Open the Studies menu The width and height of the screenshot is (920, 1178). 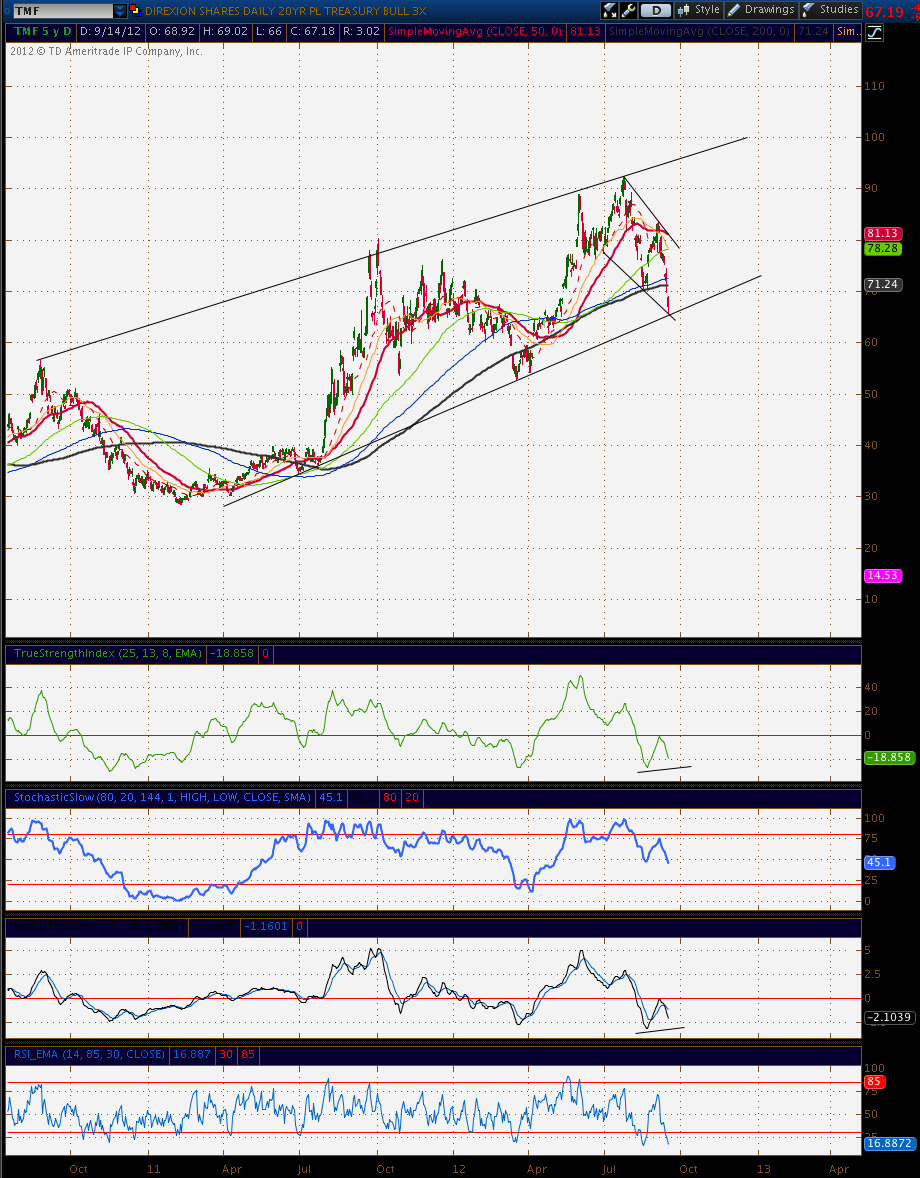point(830,11)
